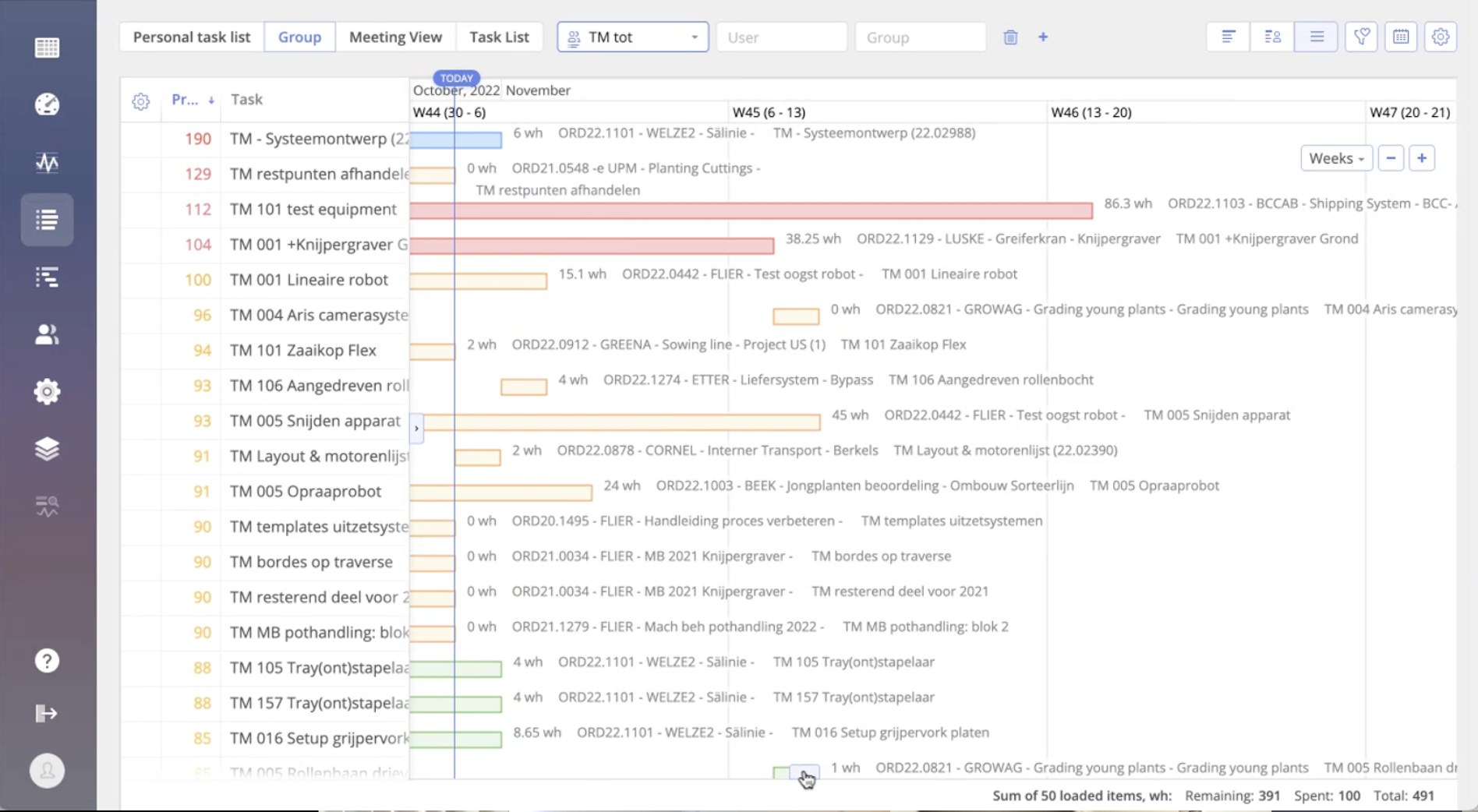Image resolution: width=1478 pixels, height=812 pixels.
Task: Open the Weeks scale dropdown
Action: click(1336, 158)
